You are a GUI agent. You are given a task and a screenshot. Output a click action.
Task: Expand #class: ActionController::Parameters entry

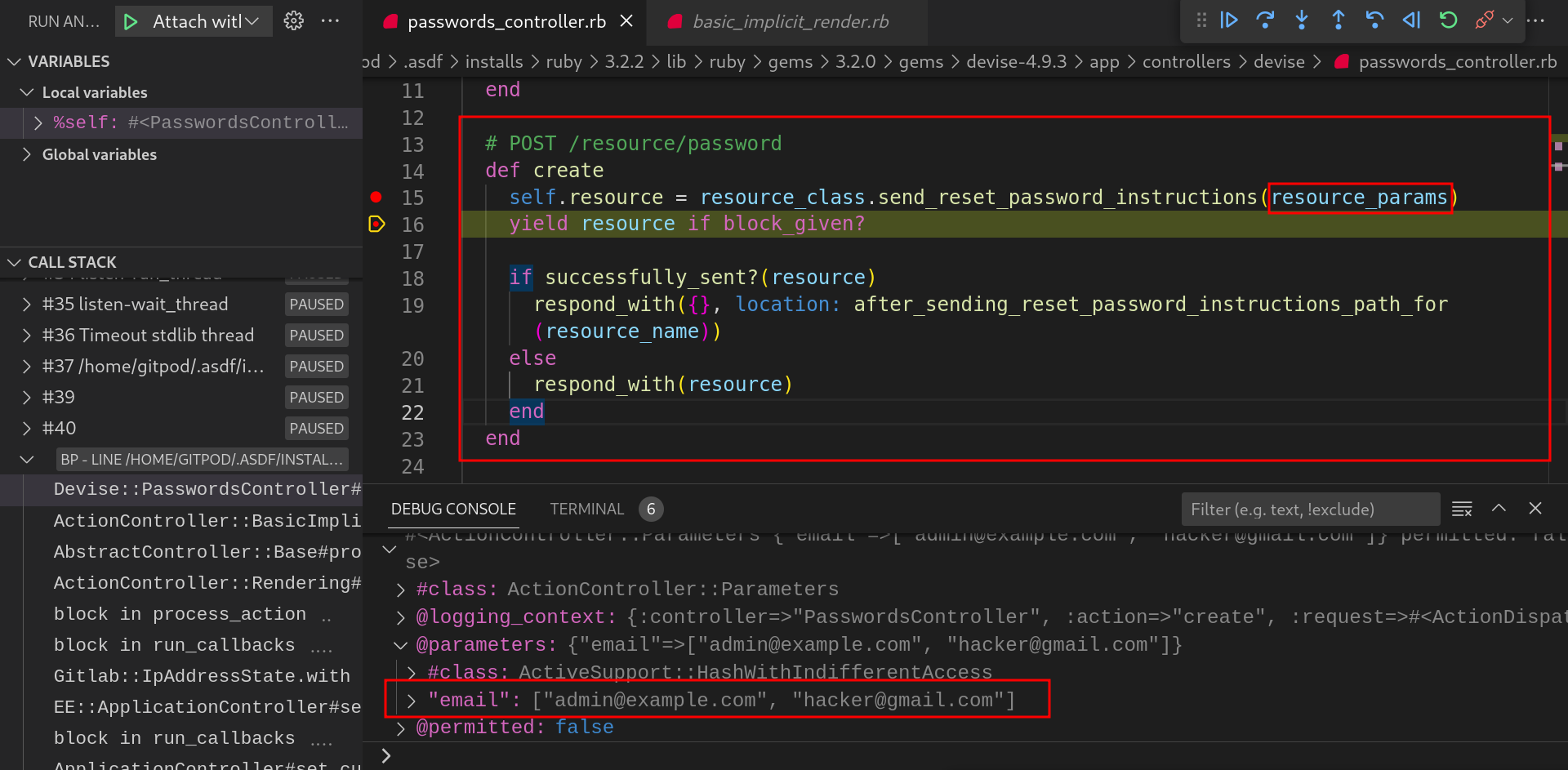pyautogui.click(x=400, y=590)
